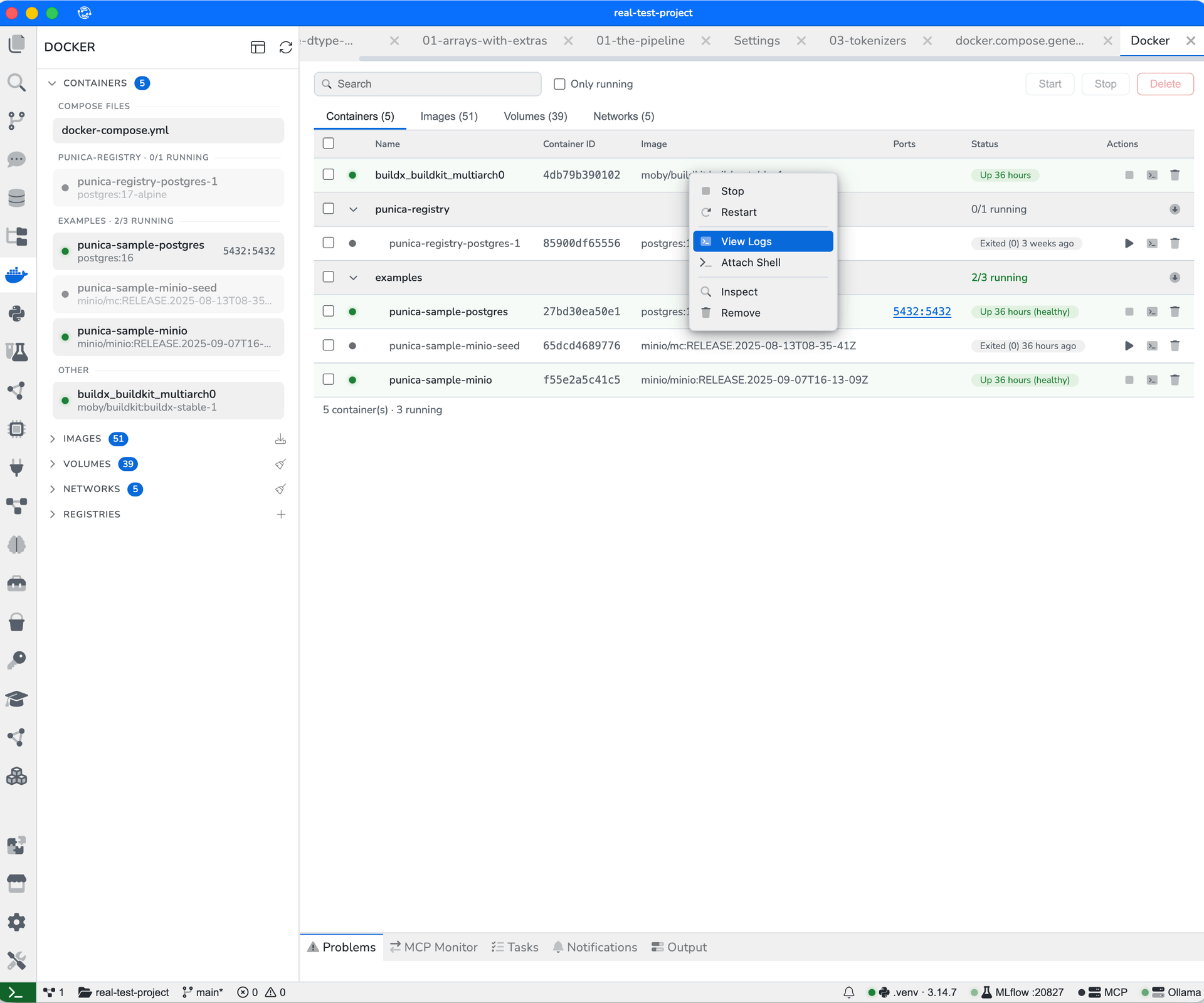Start punica-sample-minio-seed with play icon
This screenshot has width=1204, height=1003.
coord(1129,345)
